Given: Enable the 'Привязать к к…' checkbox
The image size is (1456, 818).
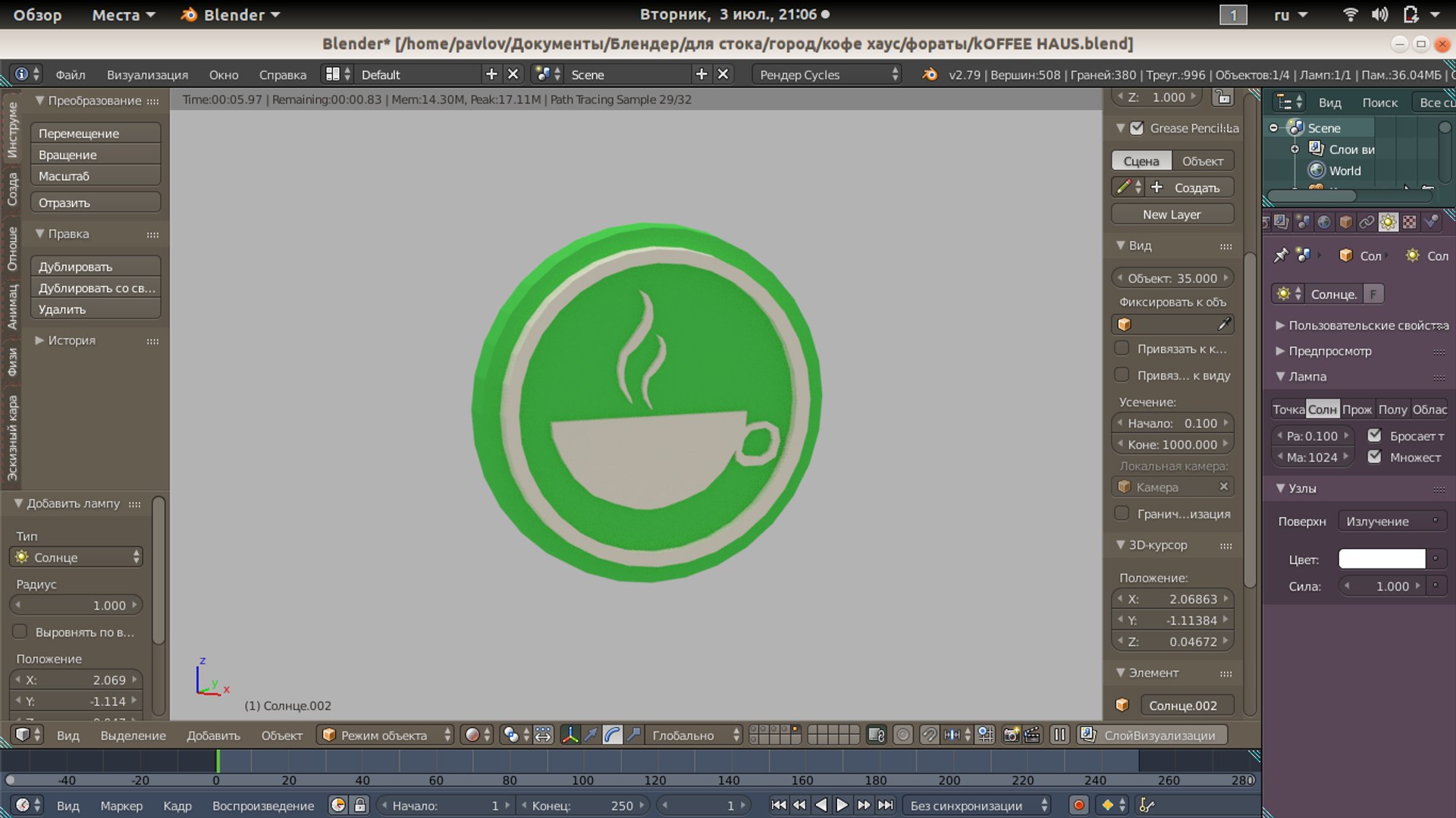Looking at the screenshot, I should 1122,349.
